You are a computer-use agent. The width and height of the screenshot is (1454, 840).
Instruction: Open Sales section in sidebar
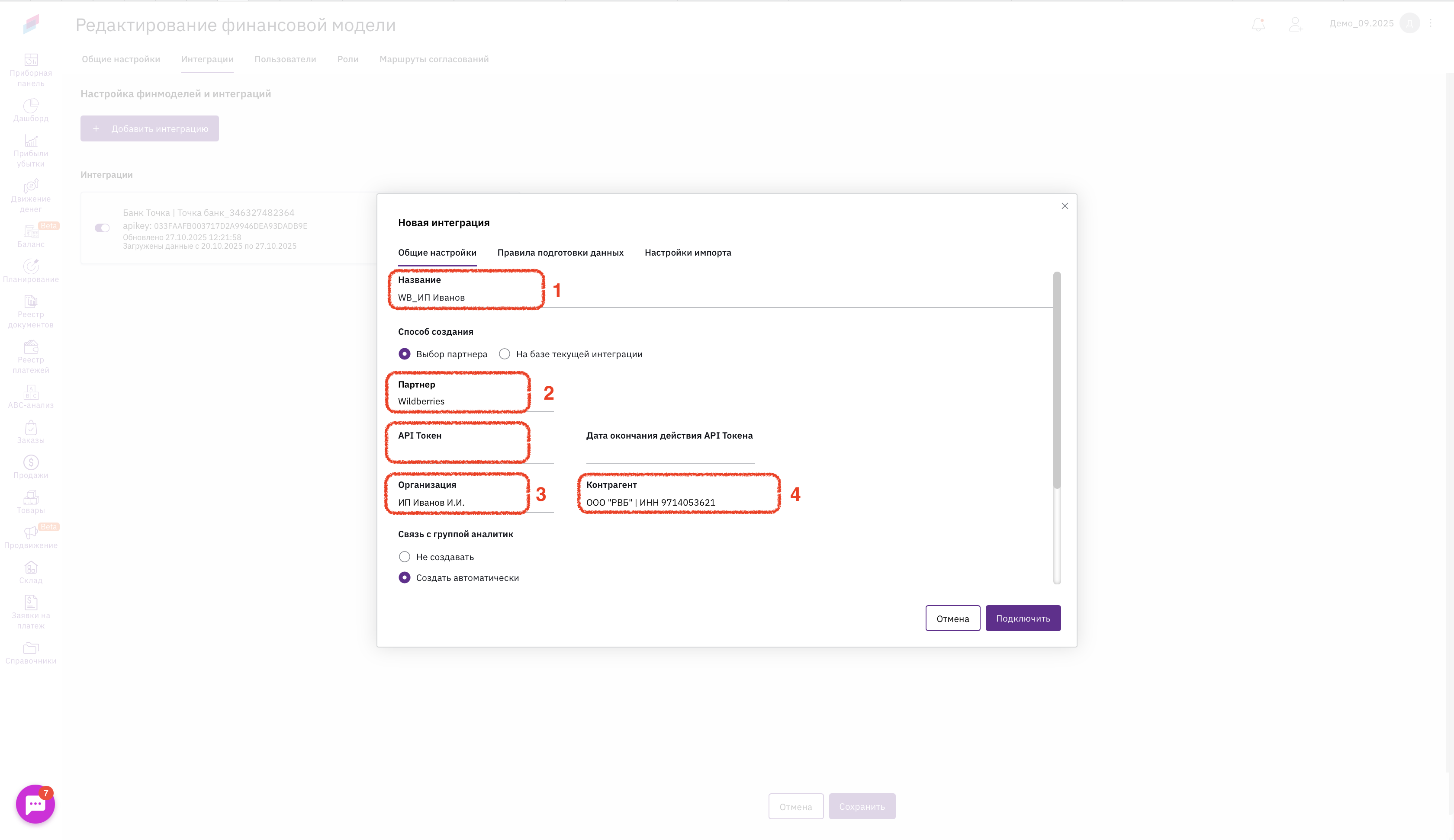(31, 467)
